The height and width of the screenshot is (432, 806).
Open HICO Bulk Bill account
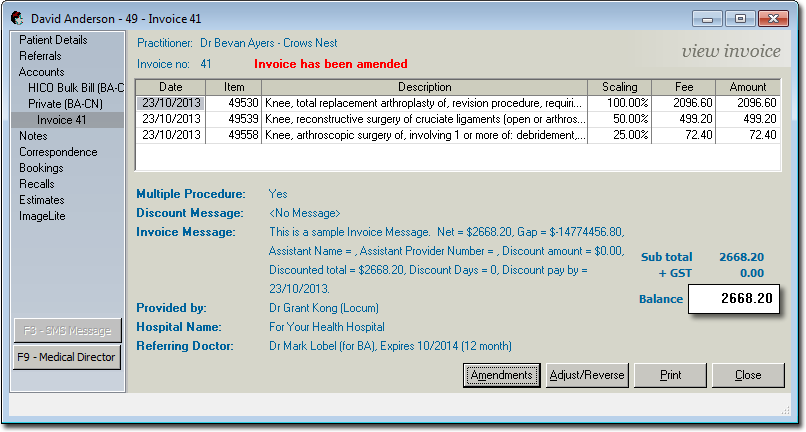(x=75, y=88)
